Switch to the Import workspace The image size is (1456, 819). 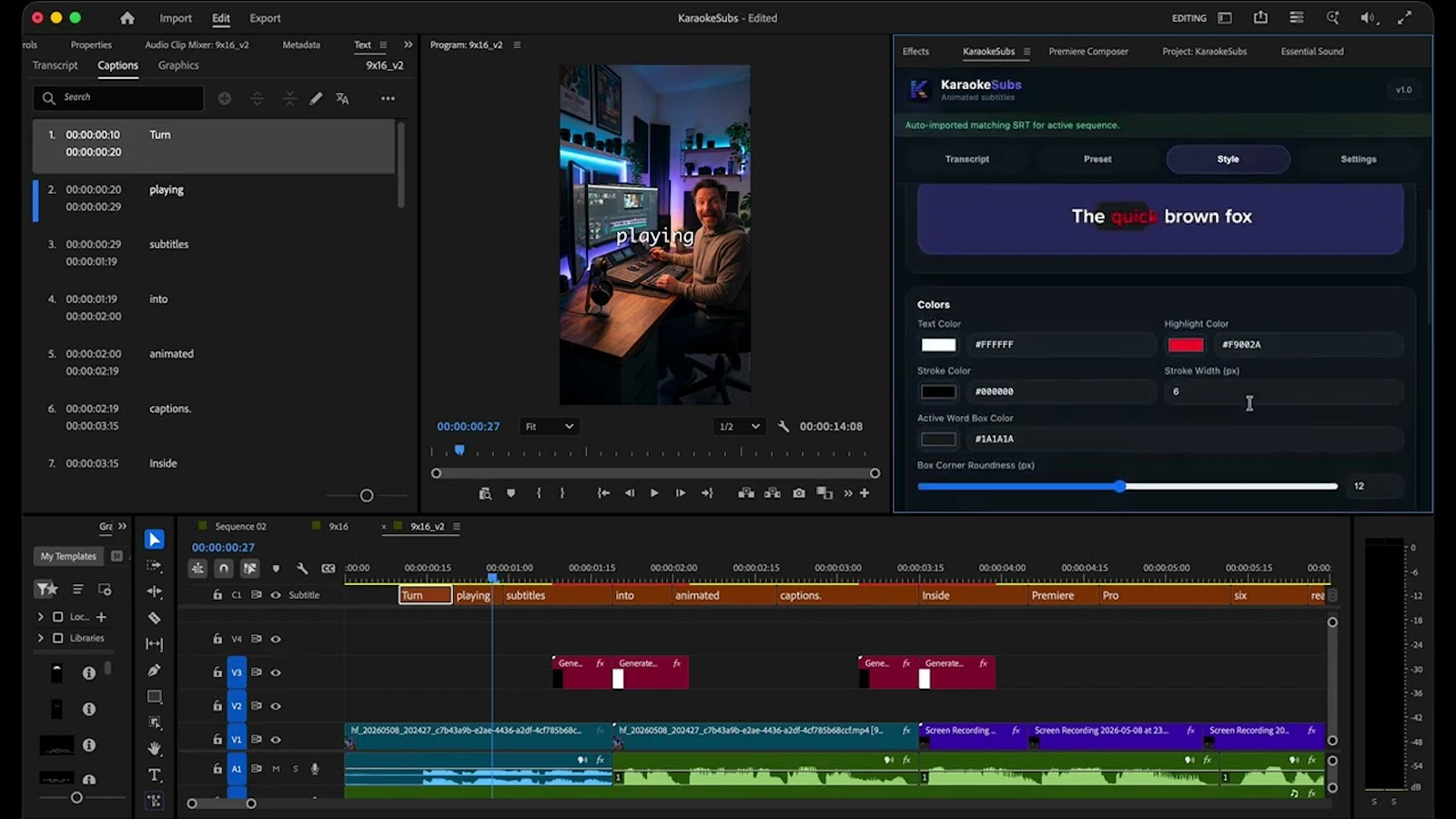coord(176,18)
